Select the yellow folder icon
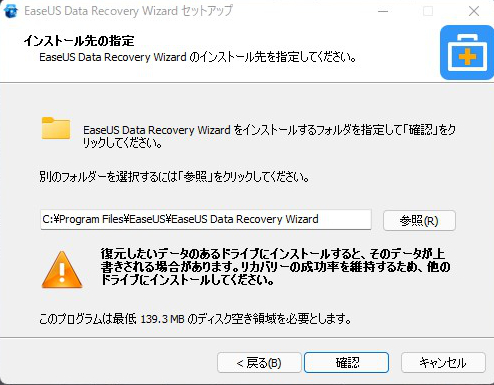This screenshot has height=385, width=494. [56, 128]
